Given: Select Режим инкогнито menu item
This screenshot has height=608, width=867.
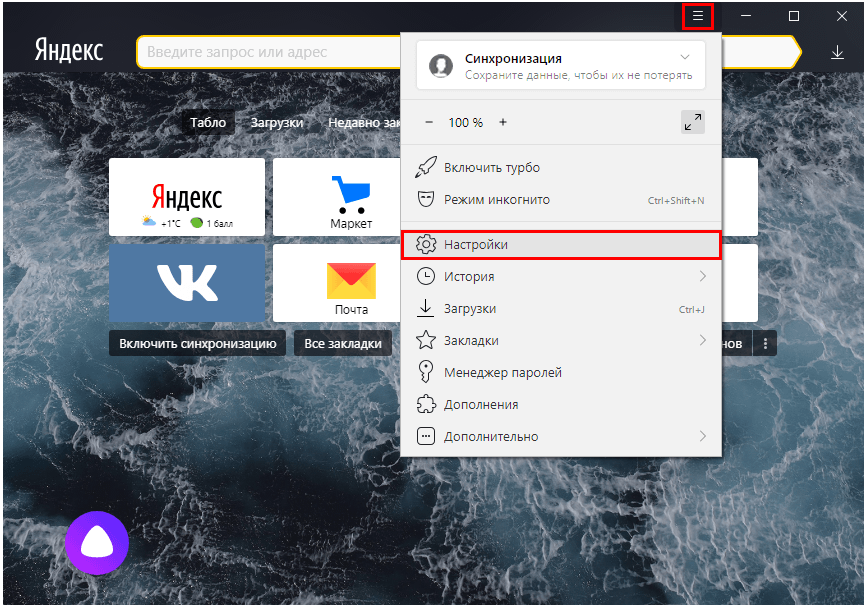Looking at the screenshot, I should 561,200.
